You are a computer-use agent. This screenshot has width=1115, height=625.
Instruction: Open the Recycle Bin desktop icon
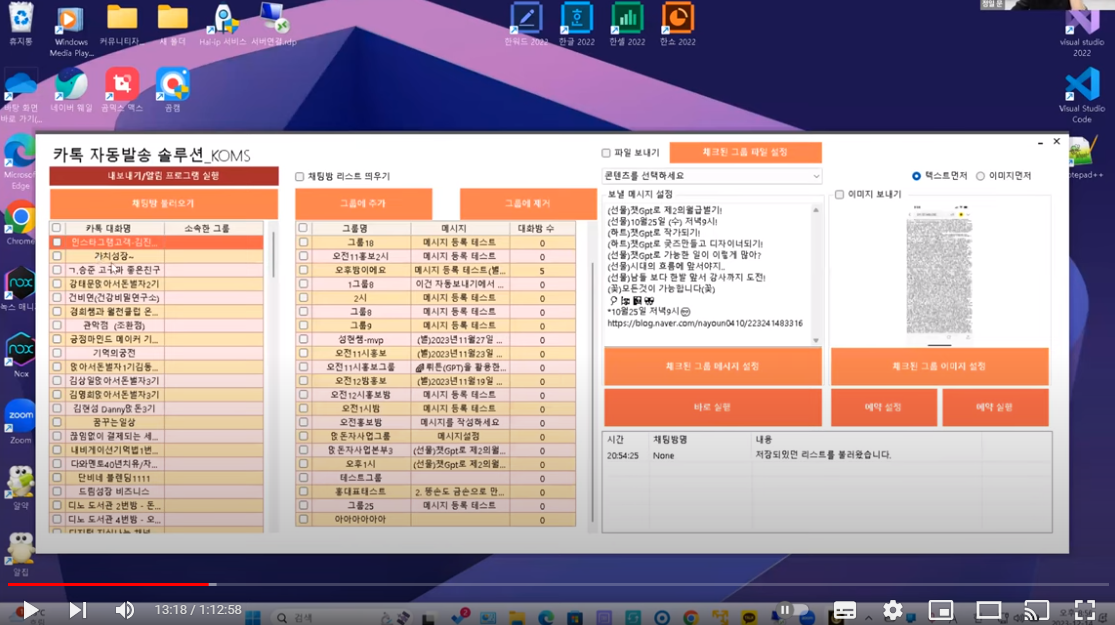click(x=21, y=23)
